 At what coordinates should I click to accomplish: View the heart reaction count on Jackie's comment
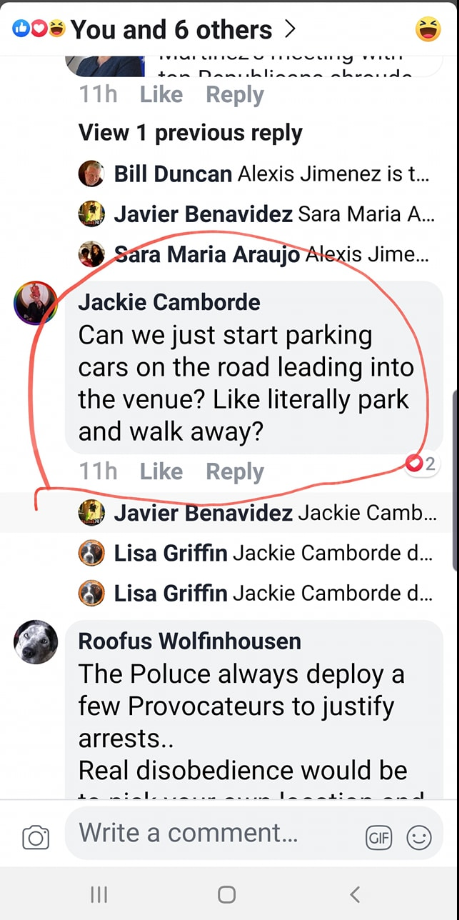pyautogui.click(x=422, y=464)
